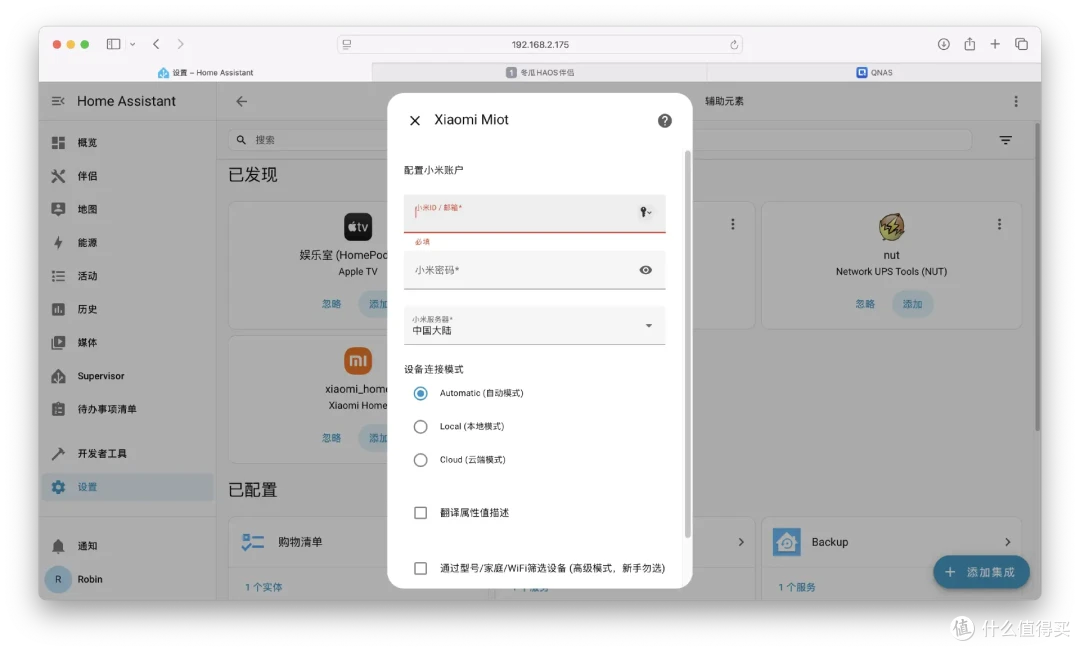Open 历史 history in sidebar

click(127, 309)
